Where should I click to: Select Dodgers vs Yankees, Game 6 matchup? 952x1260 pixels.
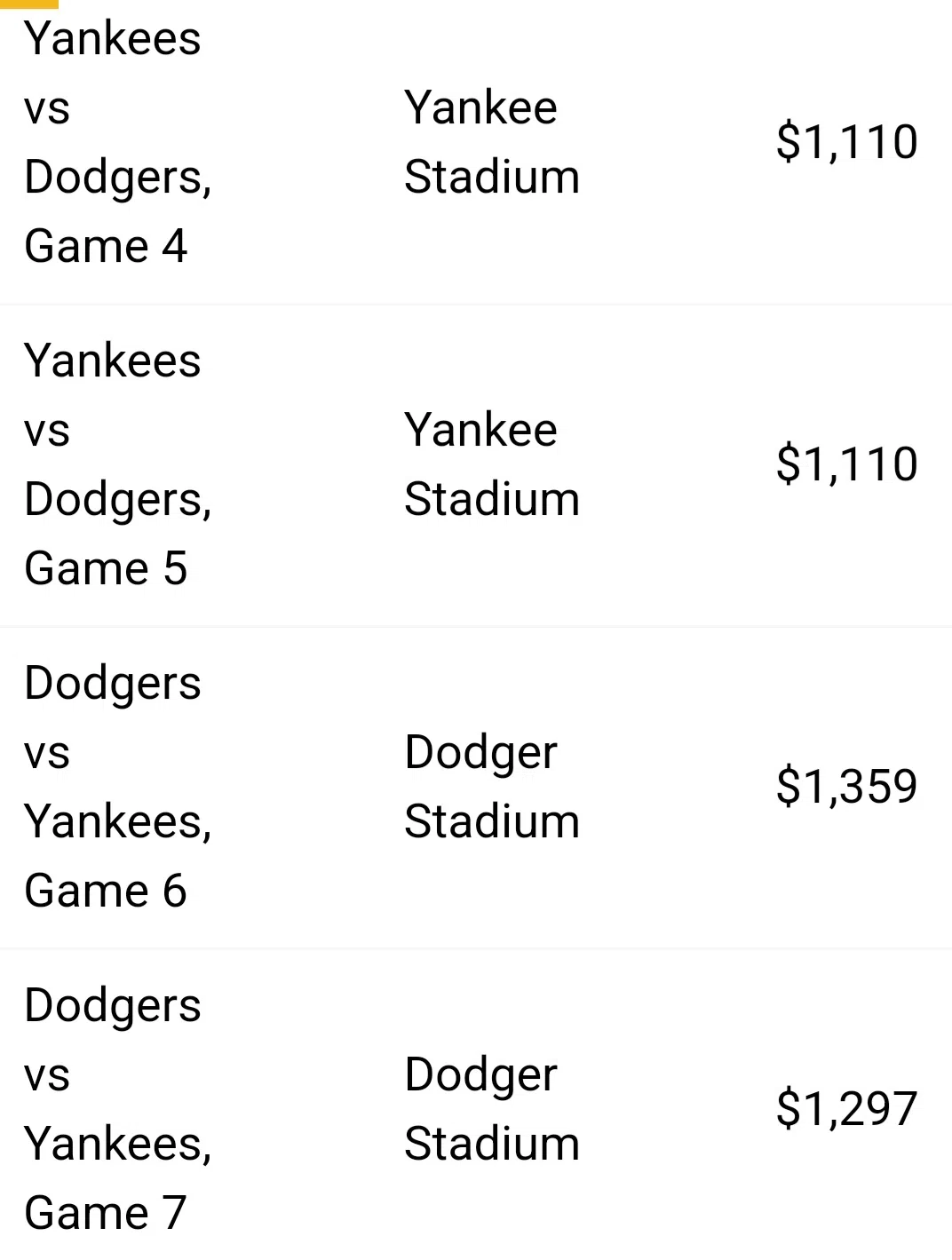118,787
